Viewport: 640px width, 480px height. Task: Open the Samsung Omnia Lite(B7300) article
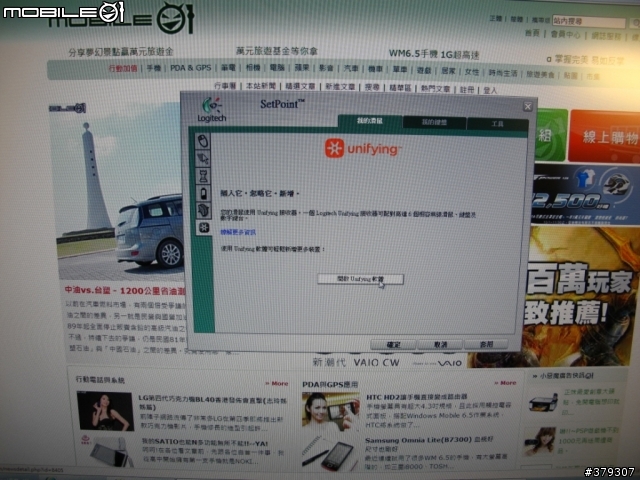click(x=429, y=440)
